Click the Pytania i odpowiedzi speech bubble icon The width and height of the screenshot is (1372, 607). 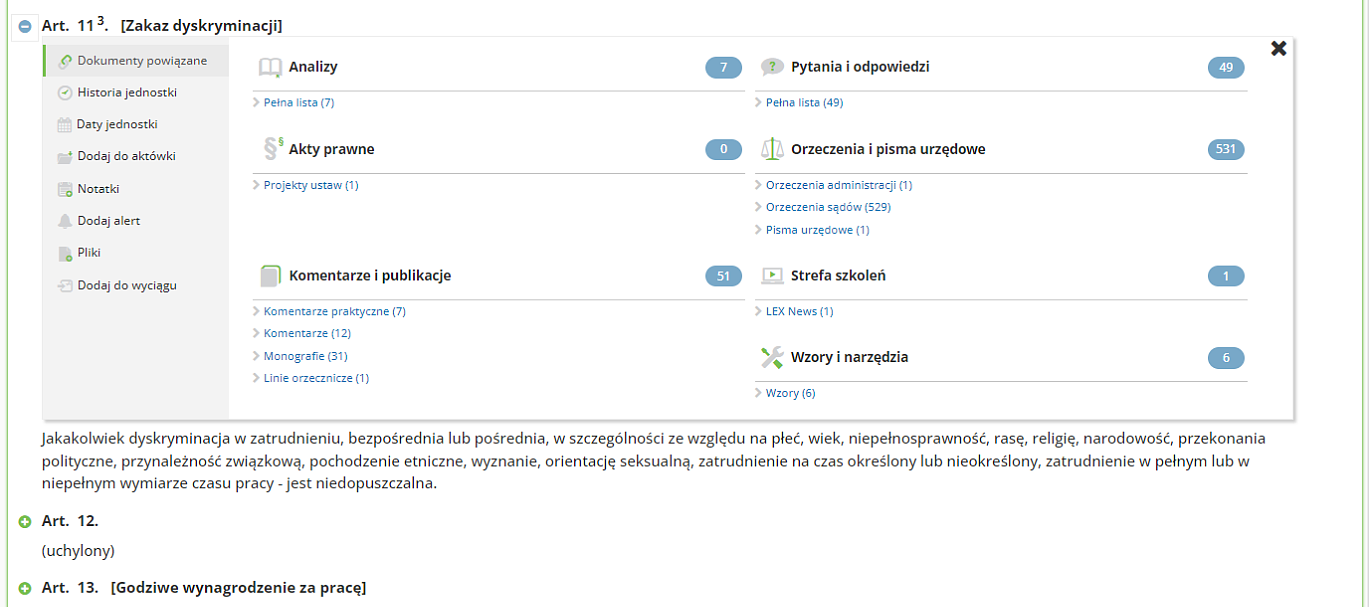pos(772,67)
